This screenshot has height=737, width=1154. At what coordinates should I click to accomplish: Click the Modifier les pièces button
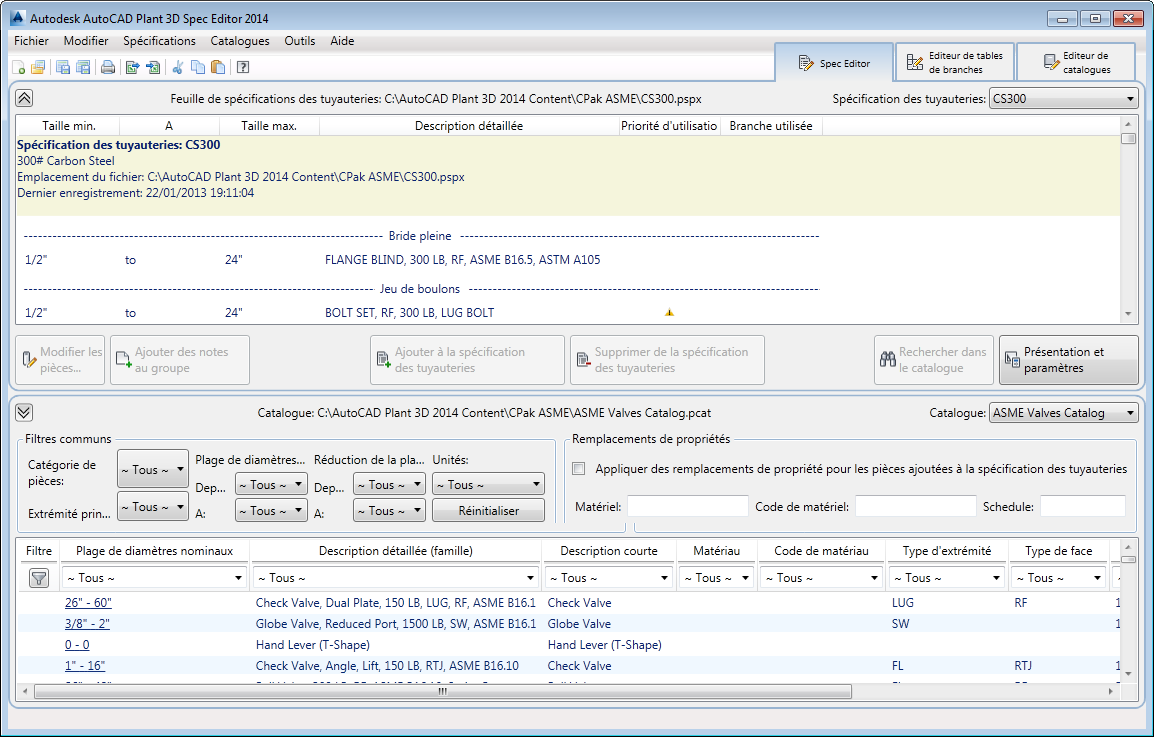tap(60, 360)
